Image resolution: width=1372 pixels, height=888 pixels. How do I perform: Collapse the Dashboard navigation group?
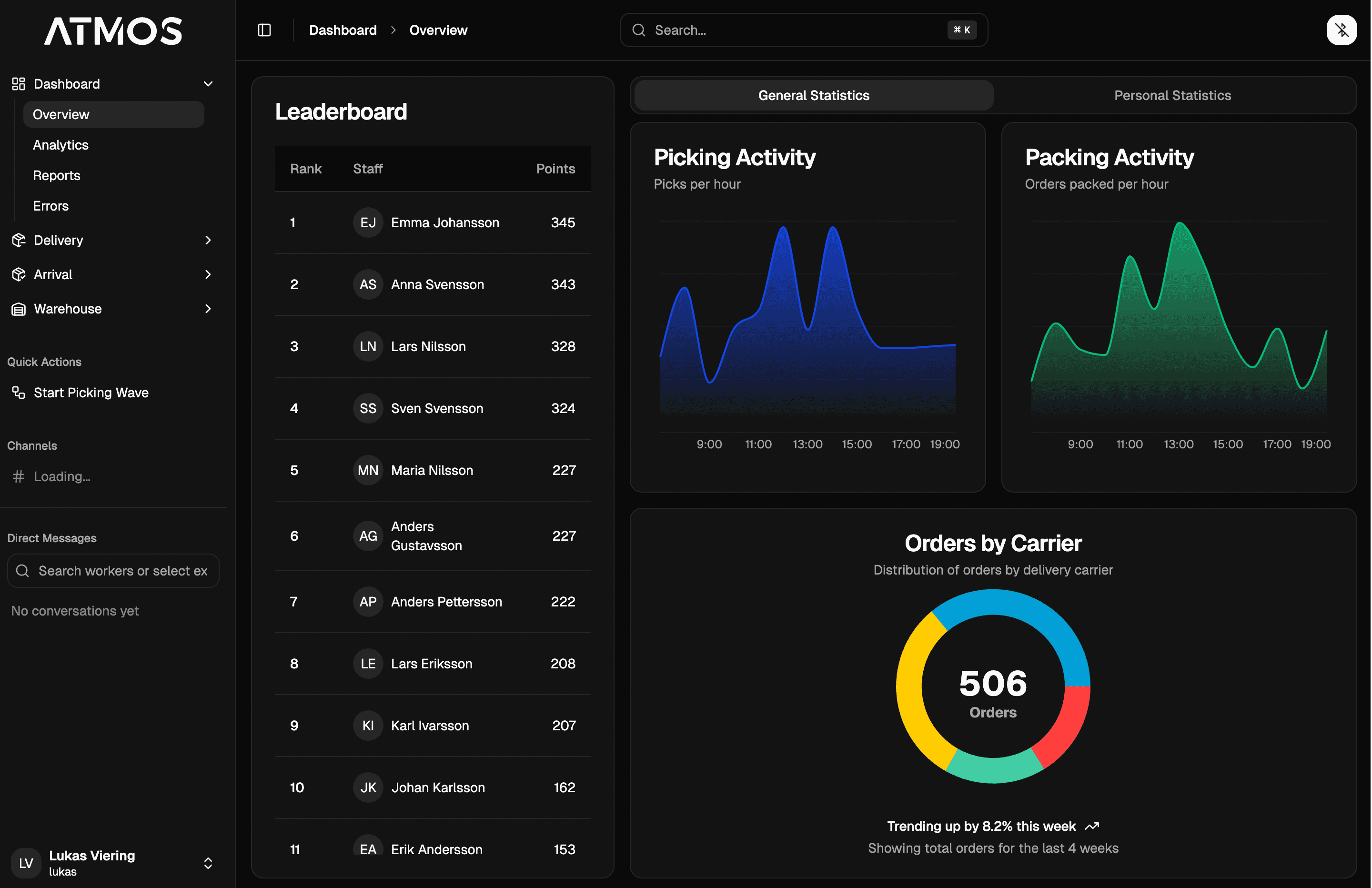click(208, 84)
